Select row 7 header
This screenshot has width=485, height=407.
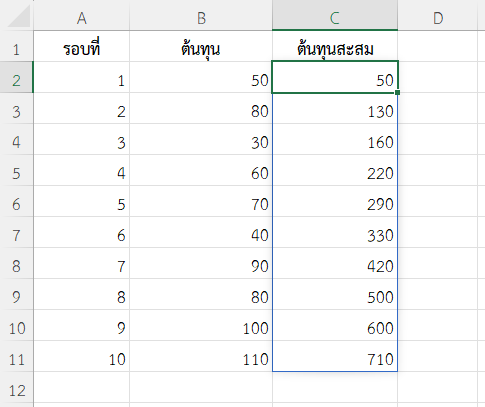[x=17, y=232]
